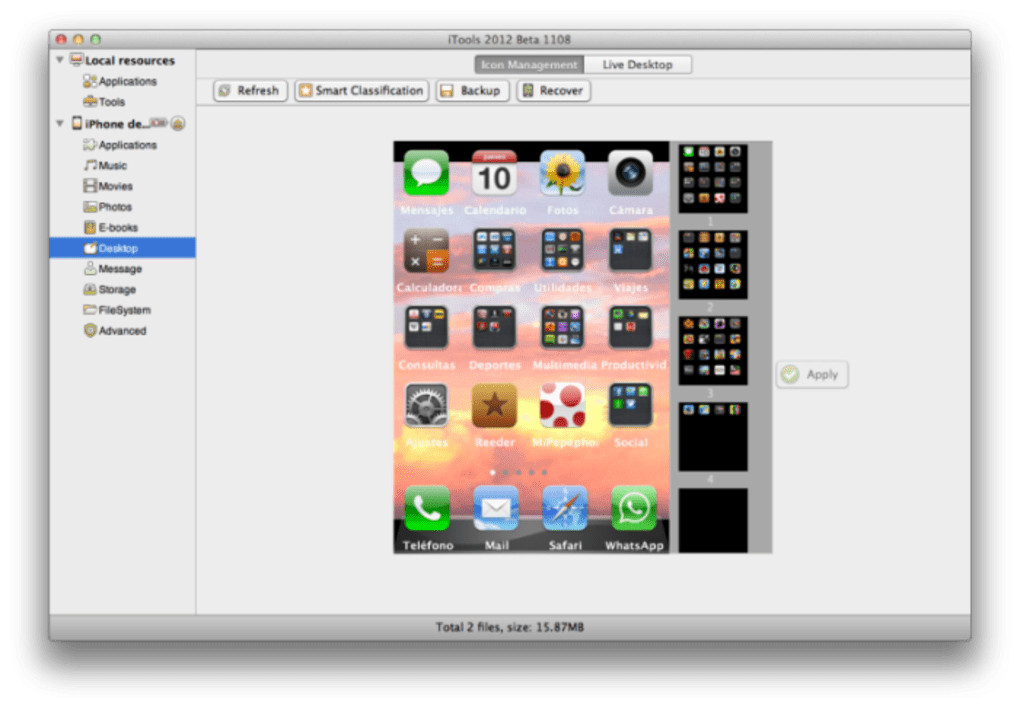This screenshot has height=708, width=1020.
Task: Run Smart Classification
Action: pyautogui.click(x=362, y=90)
